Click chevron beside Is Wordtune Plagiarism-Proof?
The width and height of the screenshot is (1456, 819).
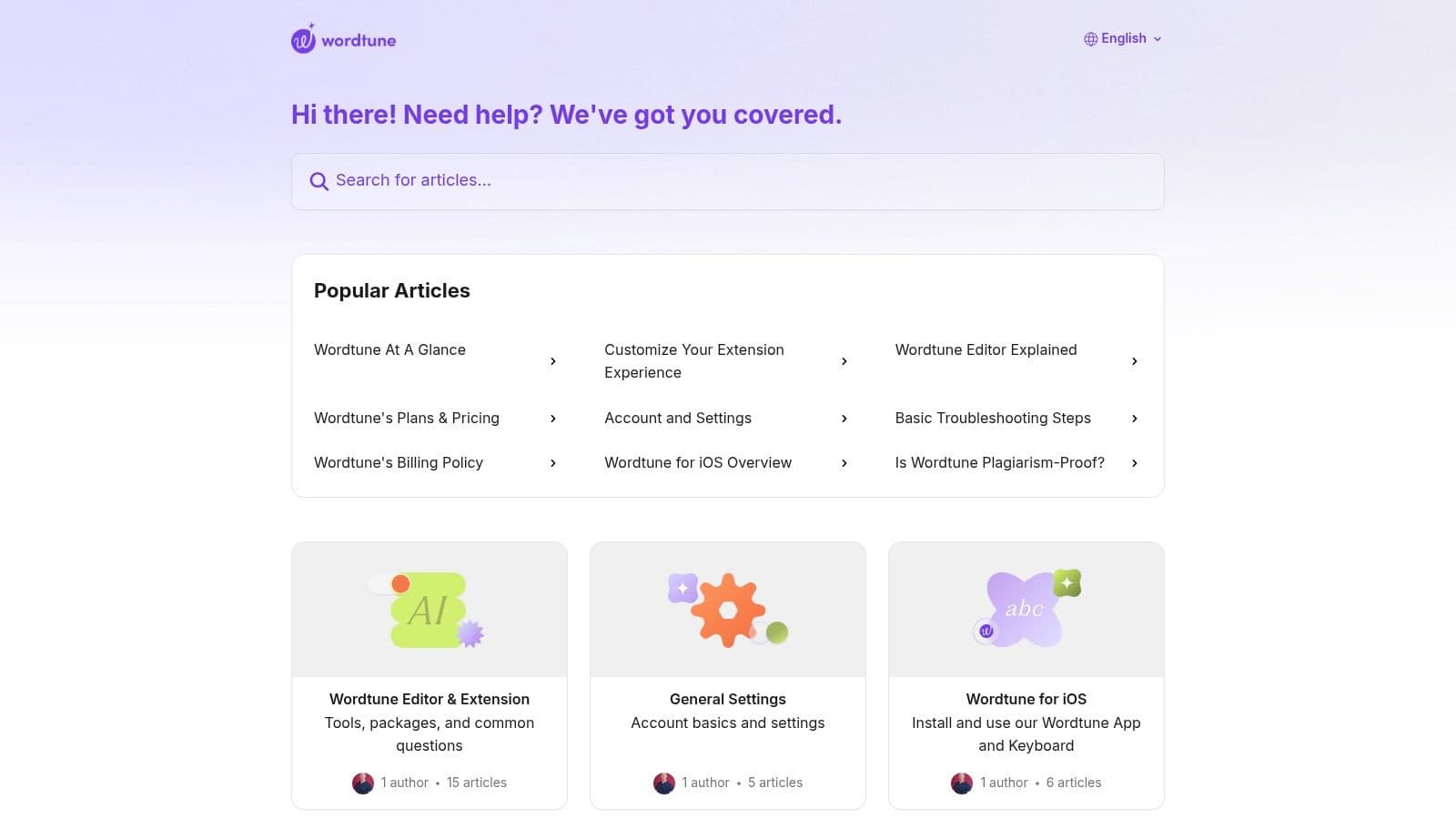[1135, 463]
